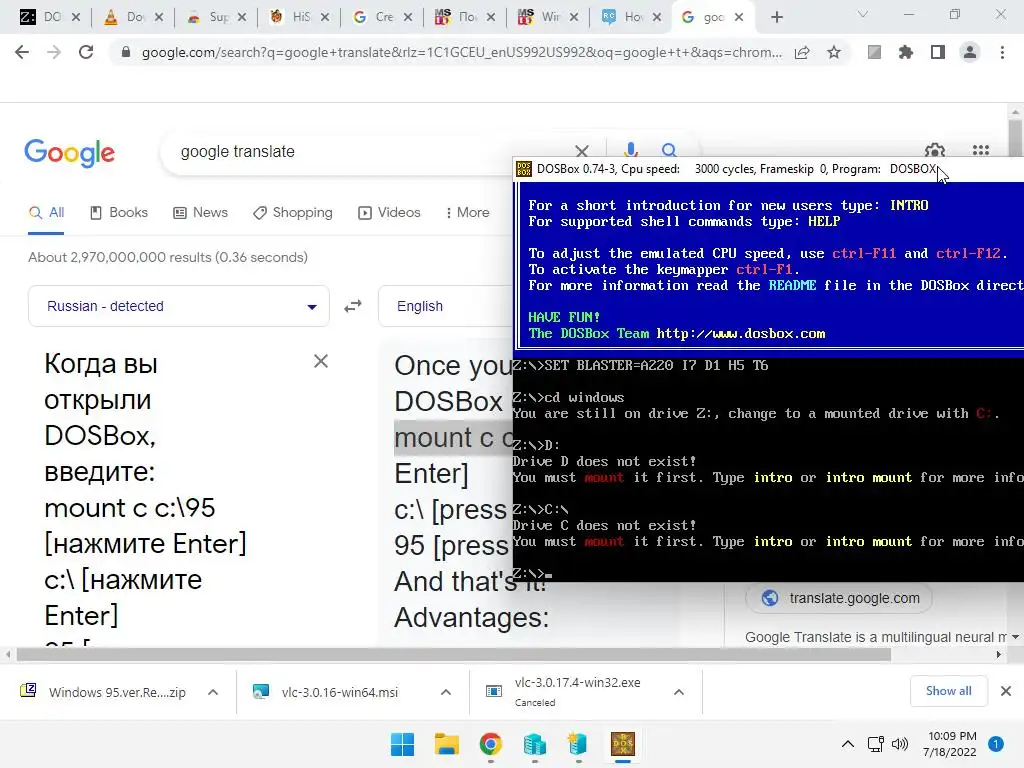Open taskbar app with 3D blocks icon
This screenshot has width=1024, height=768.
point(534,744)
